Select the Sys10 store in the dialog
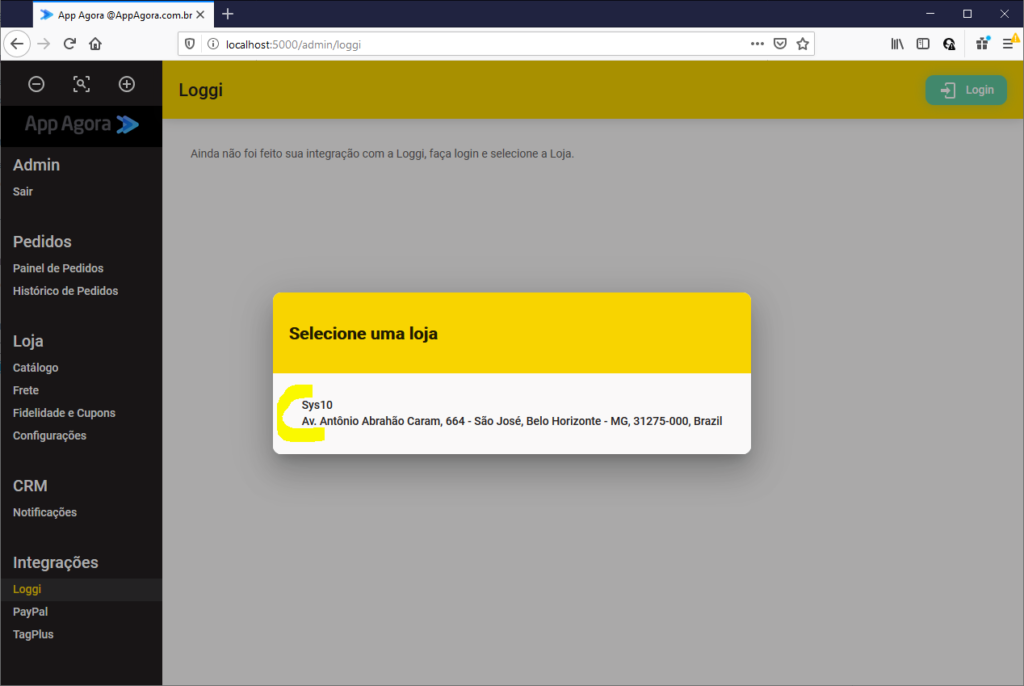 pyautogui.click(x=512, y=413)
